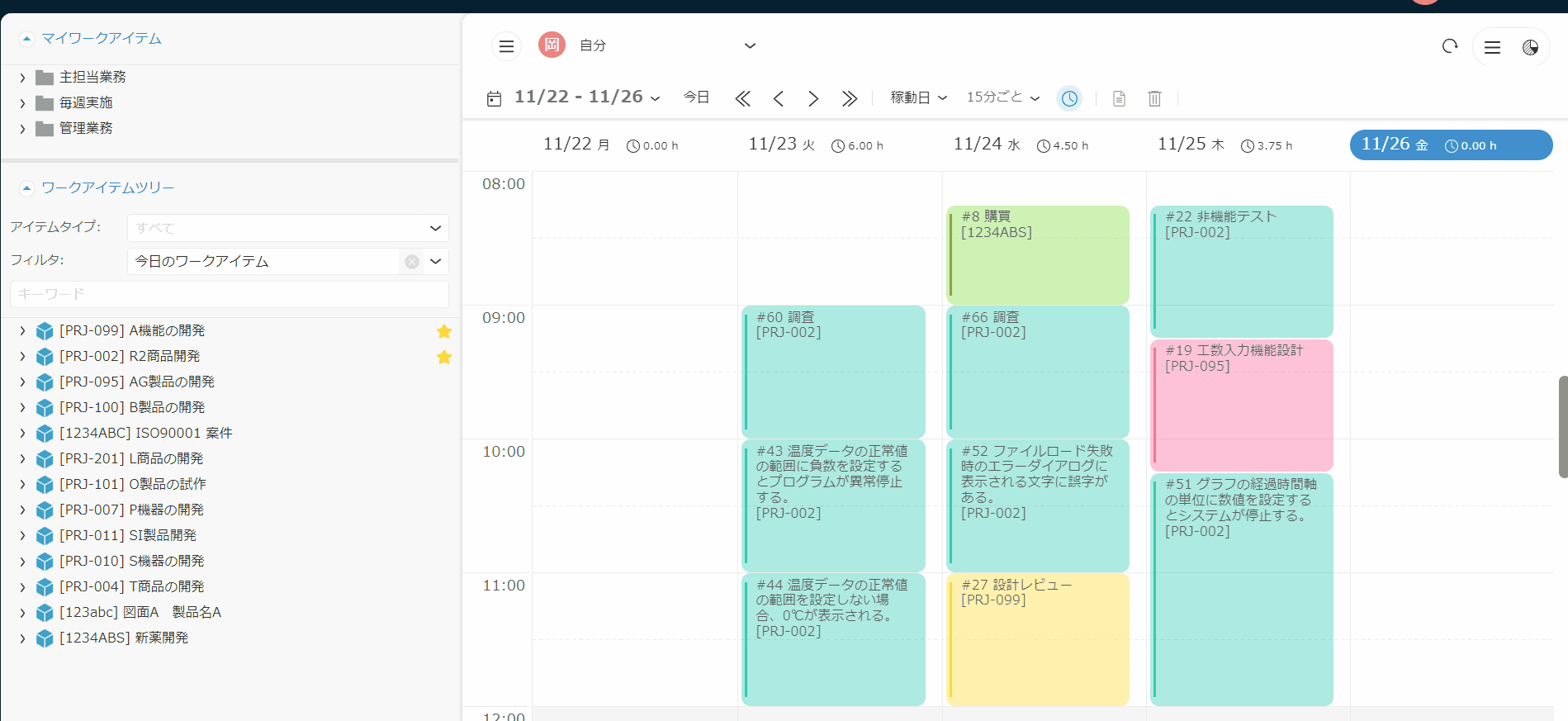Open the アイテムタイプ dropdown
Screen dimensions: 1568x721
point(287,228)
